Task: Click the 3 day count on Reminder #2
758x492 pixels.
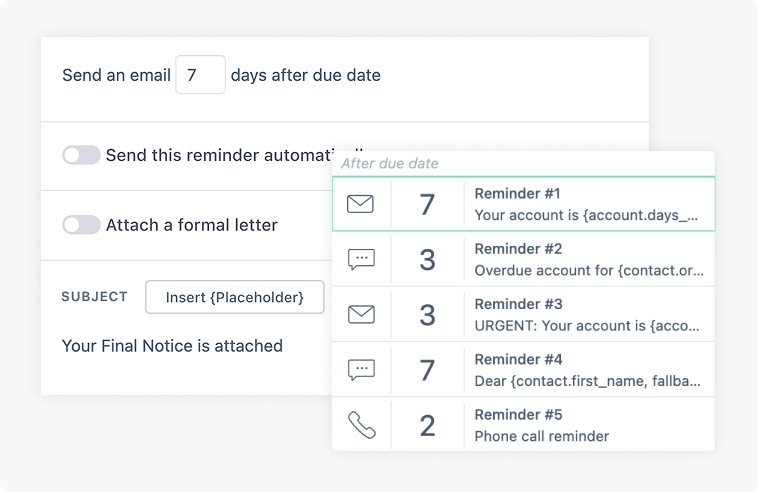Action: click(x=427, y=260)
